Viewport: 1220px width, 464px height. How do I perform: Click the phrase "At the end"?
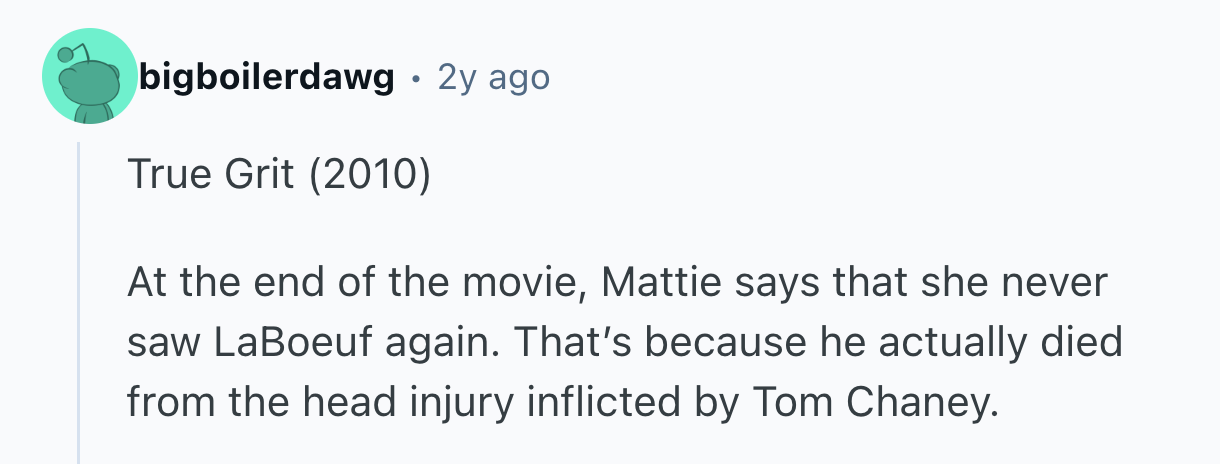coord(222,284)
